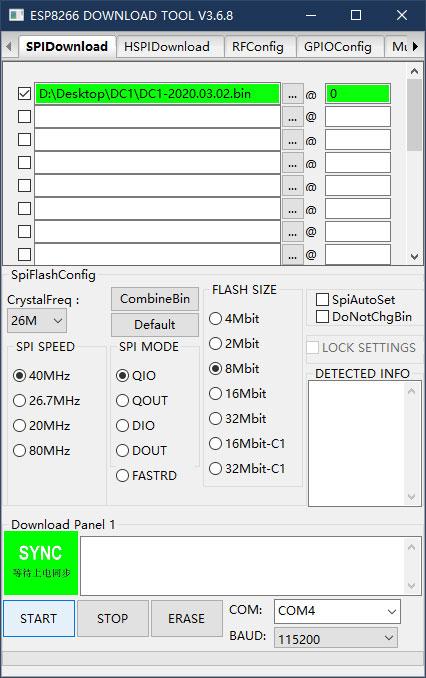The image size is (426, 678).
Task: Click the ESP8266 app icon in title bar
Action: click(x=16, y=15)
